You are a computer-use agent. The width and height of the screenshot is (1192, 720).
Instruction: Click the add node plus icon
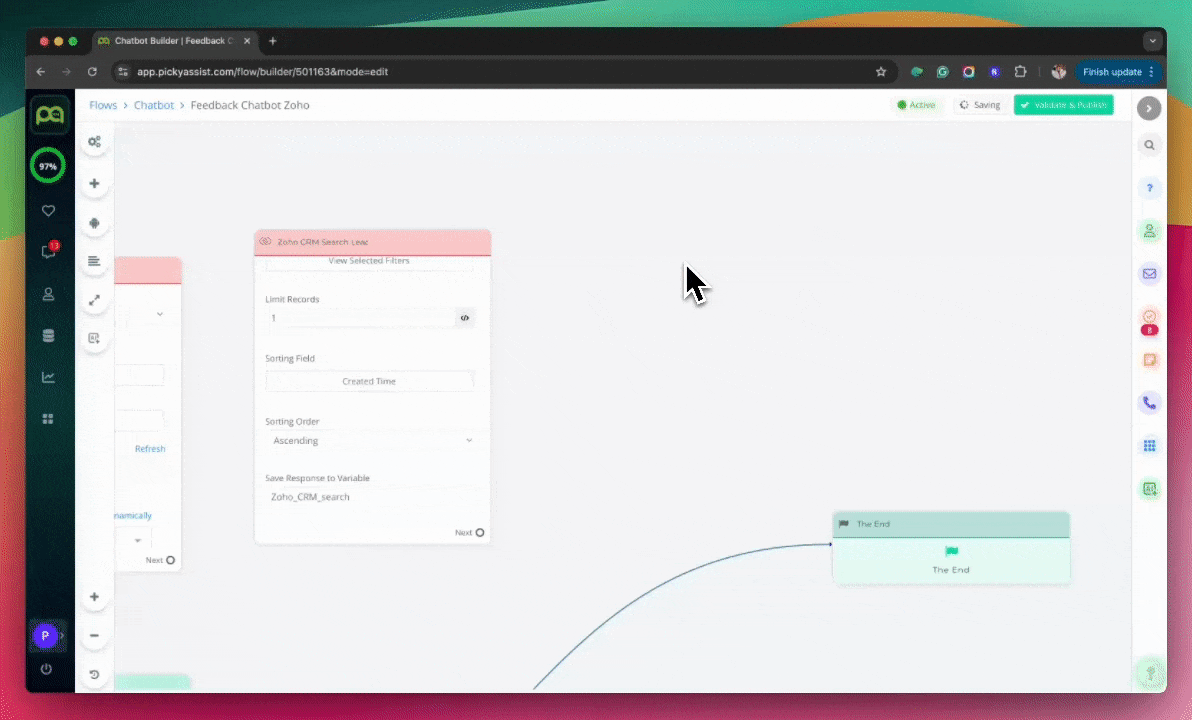tap(94, 184)
